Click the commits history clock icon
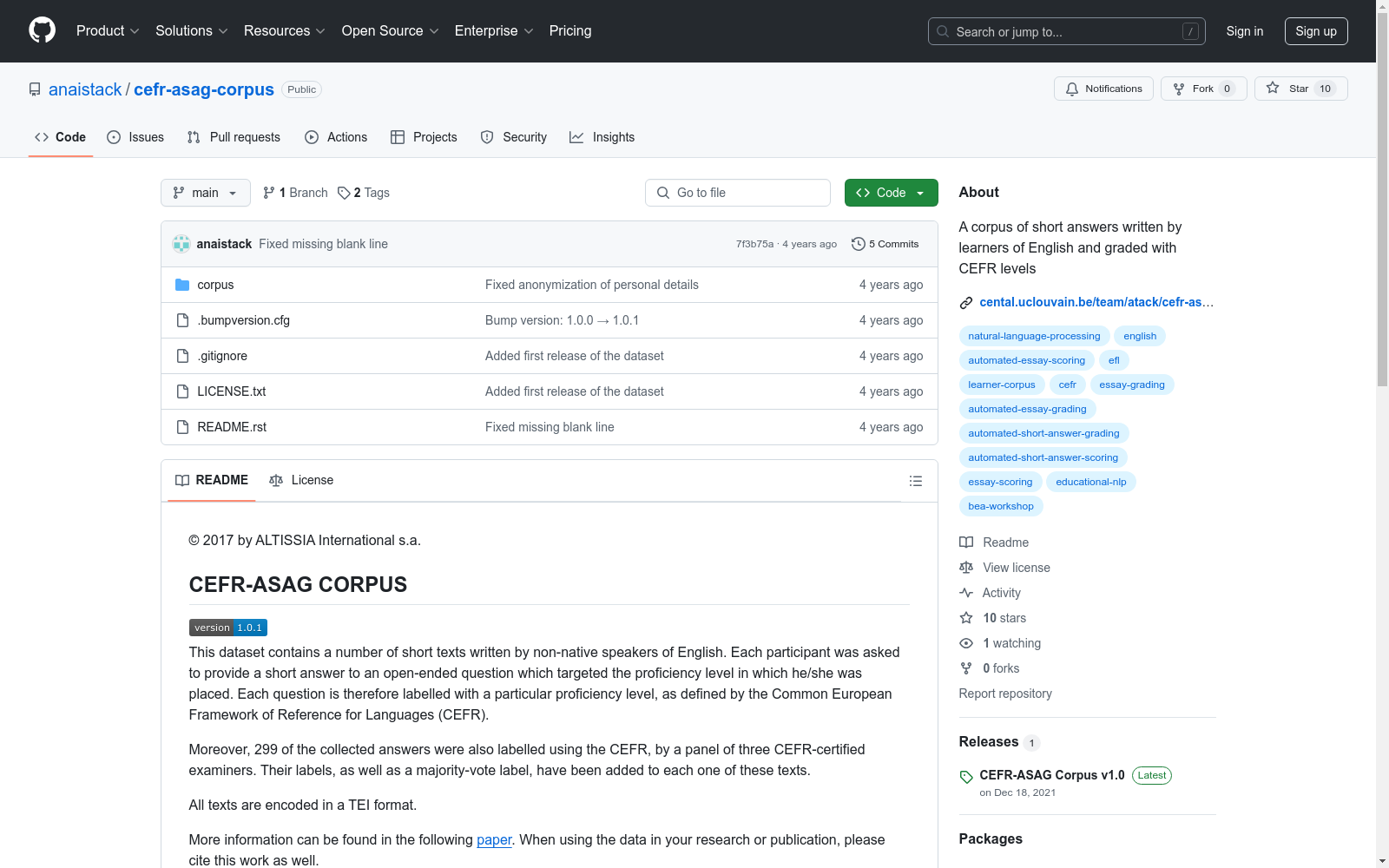Viewport: 1389px width, 868px height. tap(859, 244)
